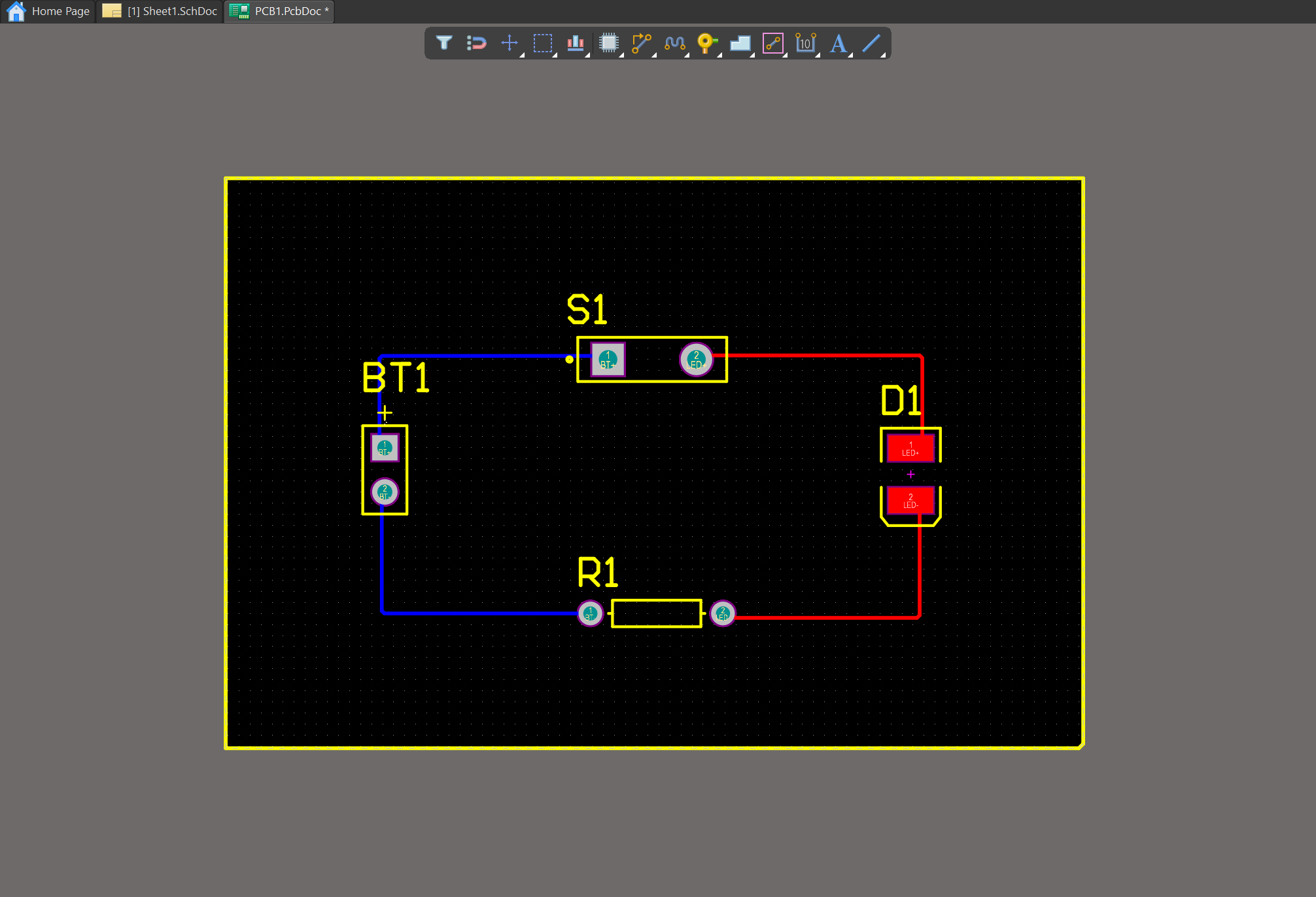Screen dimensions: 1316x897
Task: Click the place via icon
Action: [x=706, y=43]
